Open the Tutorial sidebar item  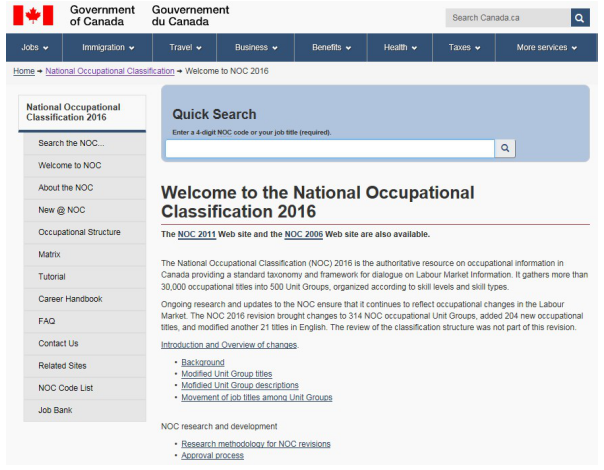click(85, 277)
